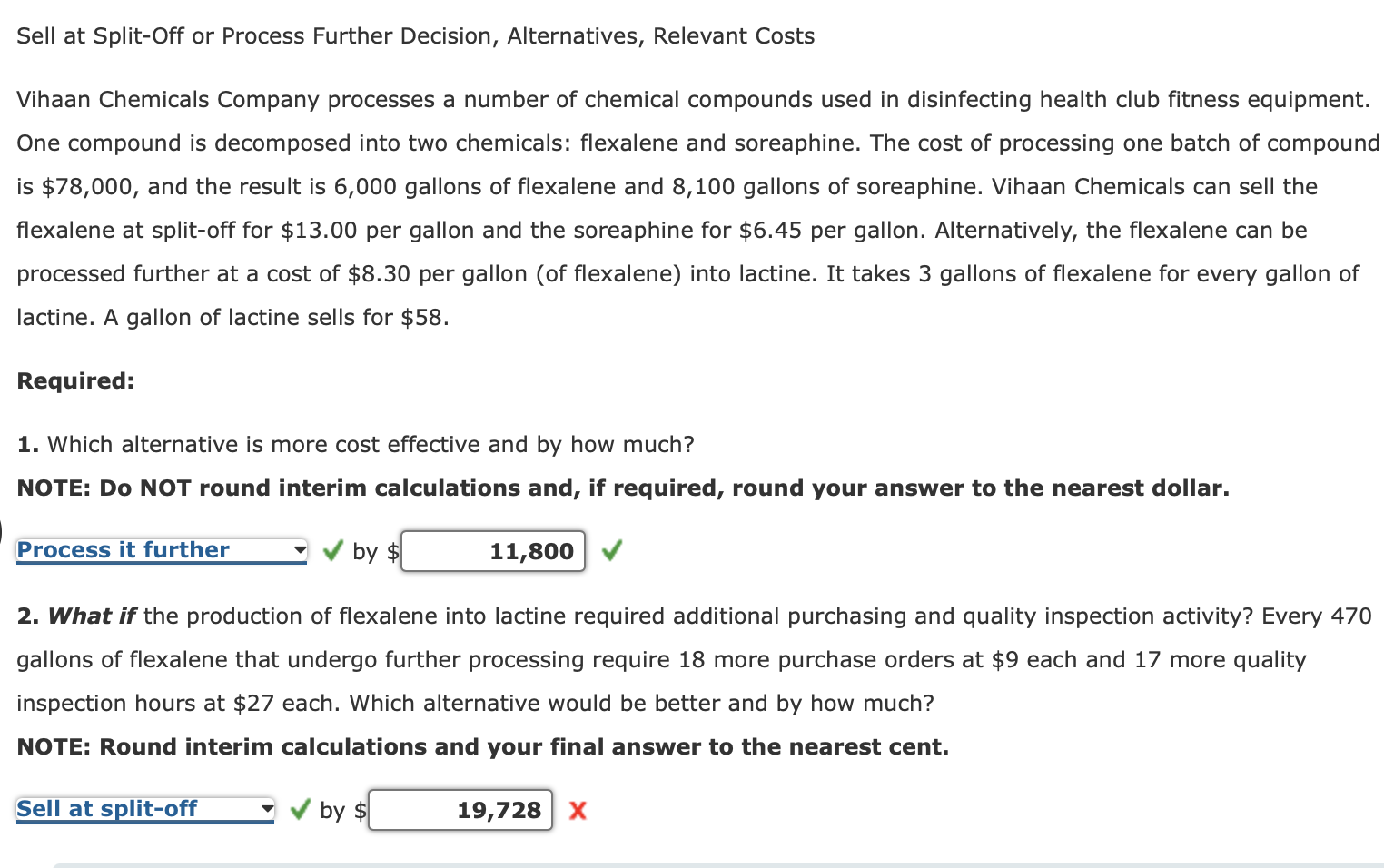Click the question title Sell at Split-Off heading

pyautogui.click(x=416, y=35)
